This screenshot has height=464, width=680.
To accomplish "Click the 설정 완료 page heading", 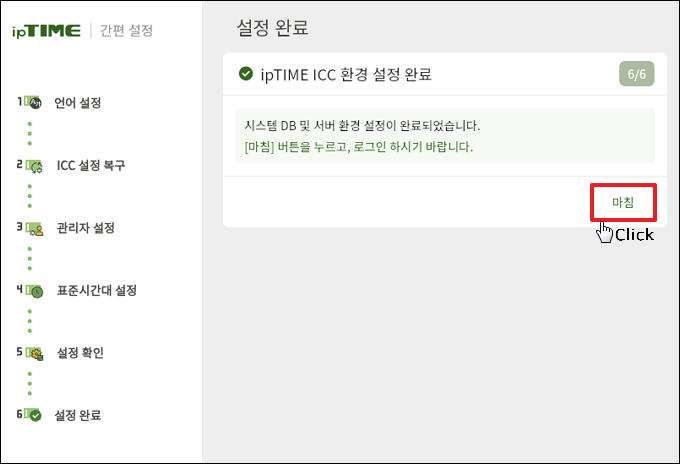I will 273,27.
